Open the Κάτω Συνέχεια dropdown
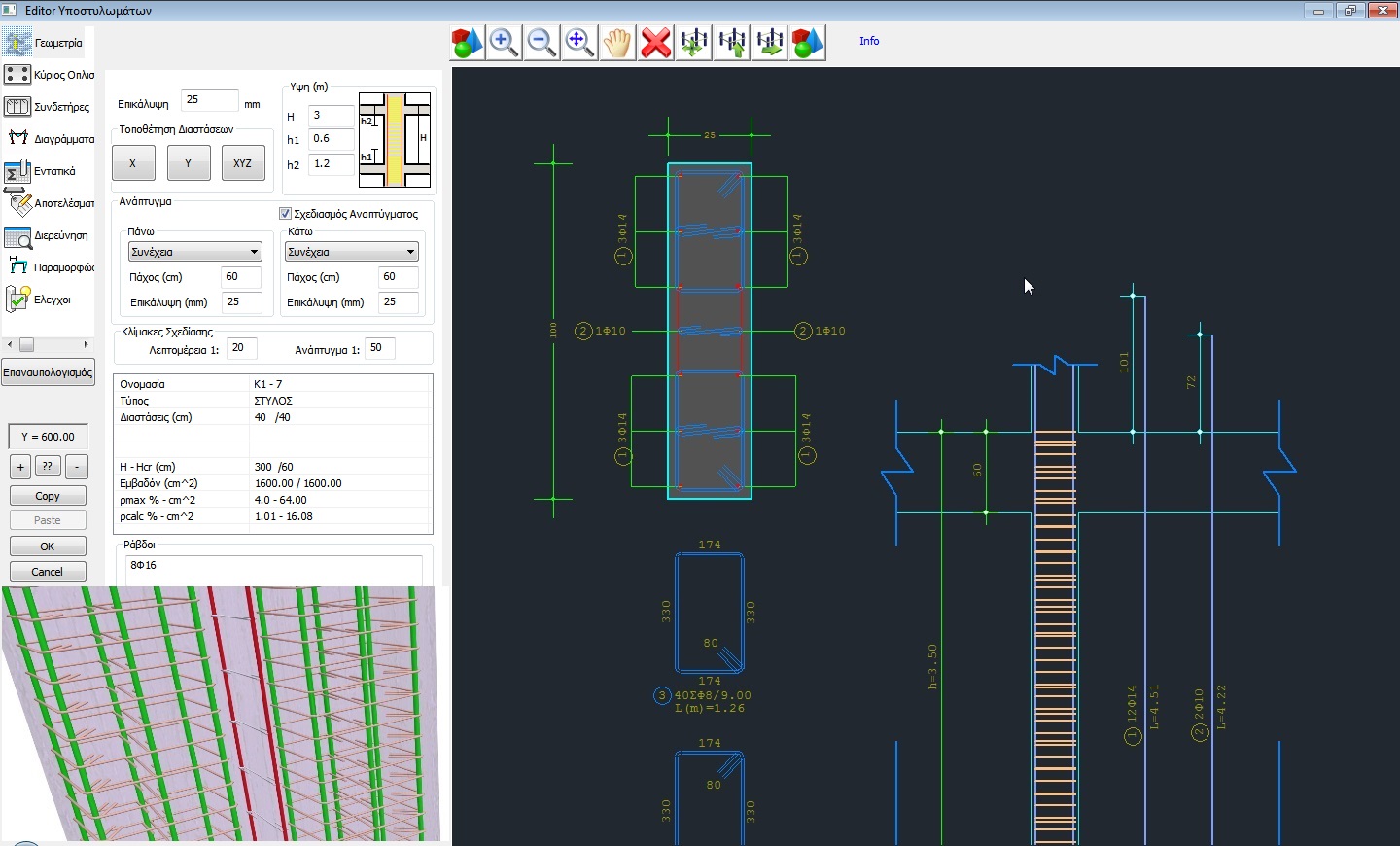This screenshot has width=1400, height=846. click(351, 252)
